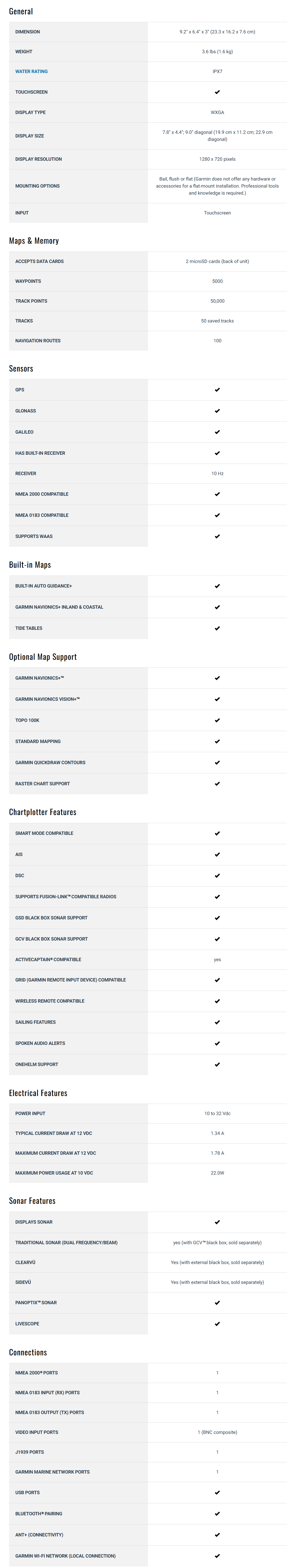Click the Topo 100K checkmark

click(218, 720)
